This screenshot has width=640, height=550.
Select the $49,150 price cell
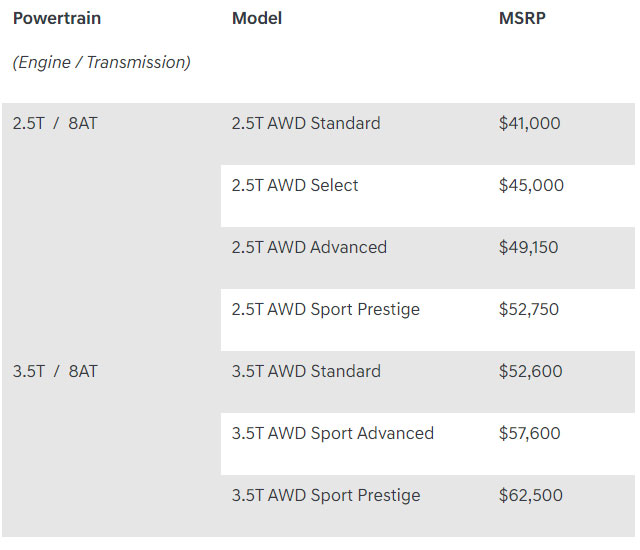point(529,247)
